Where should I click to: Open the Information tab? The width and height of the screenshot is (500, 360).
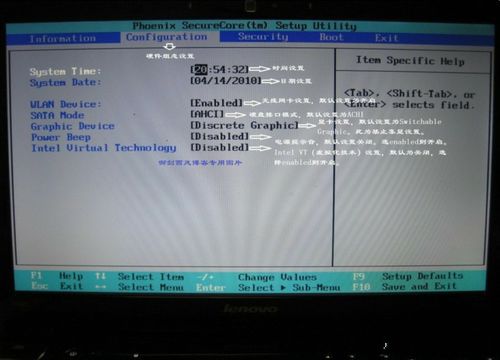tap(63, 38)
